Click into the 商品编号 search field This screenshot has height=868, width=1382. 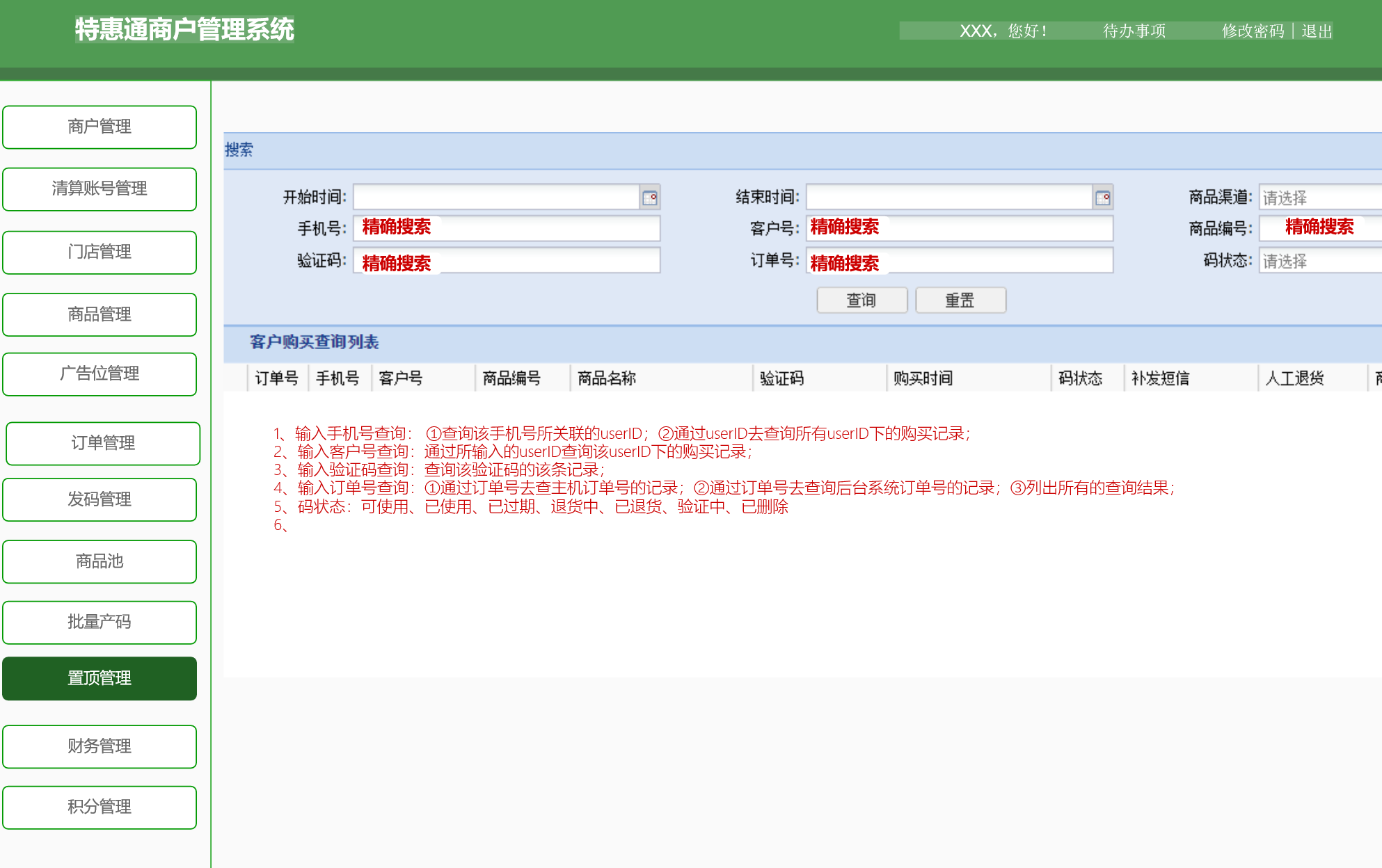coord(1320,228)
